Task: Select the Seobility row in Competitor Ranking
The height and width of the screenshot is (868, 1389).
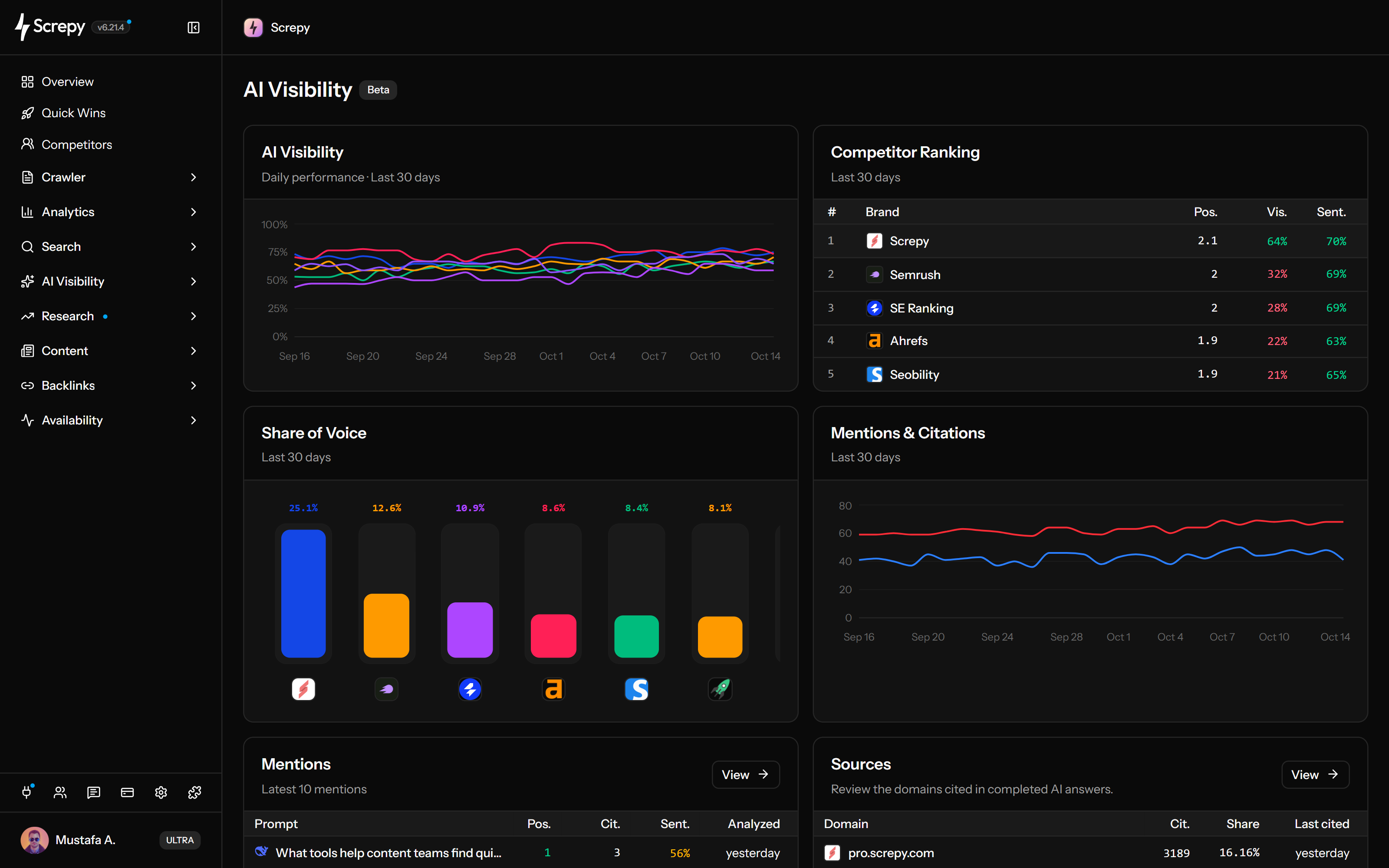Action: click(1090, 374)
